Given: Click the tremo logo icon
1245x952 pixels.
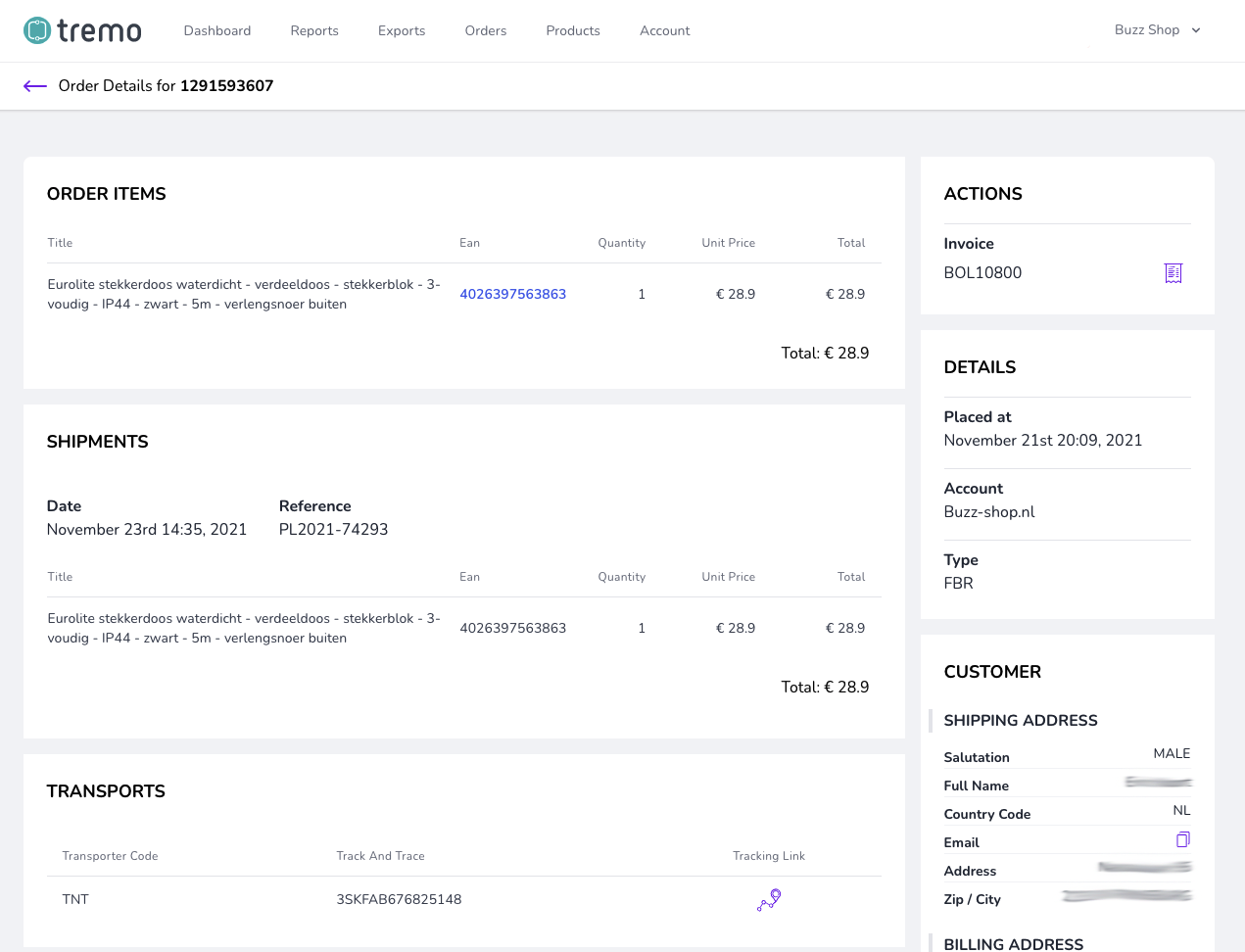Looking at the screenshot, I should tap(37, 30).
